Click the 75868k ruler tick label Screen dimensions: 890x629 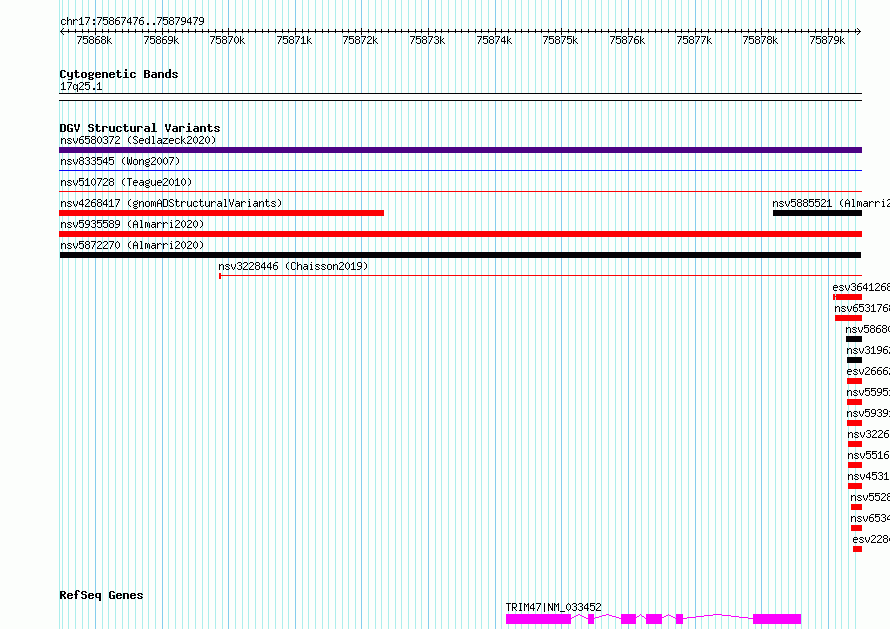coord(94,40)
